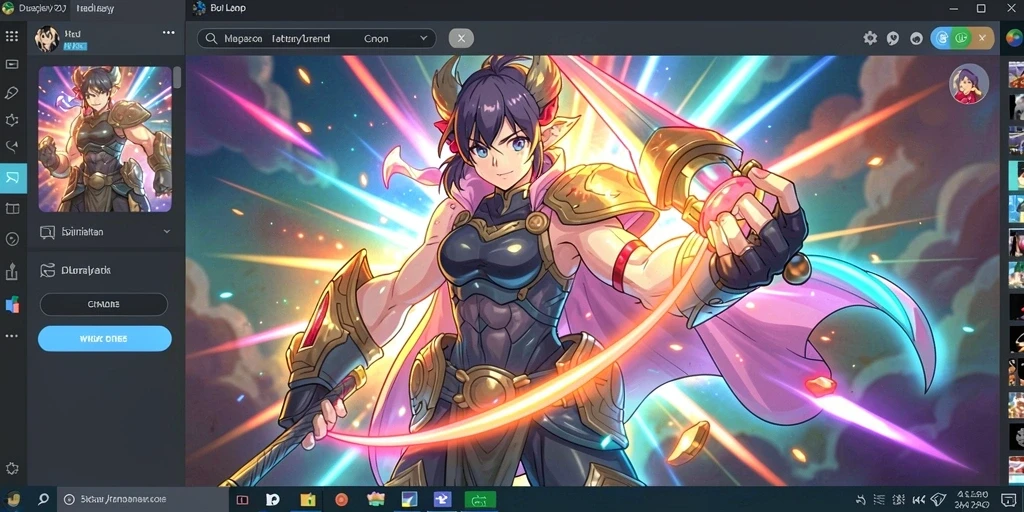This screenshot has width=1024, height=512.
Task: Click into the taskbar search box
Action: 143,500
